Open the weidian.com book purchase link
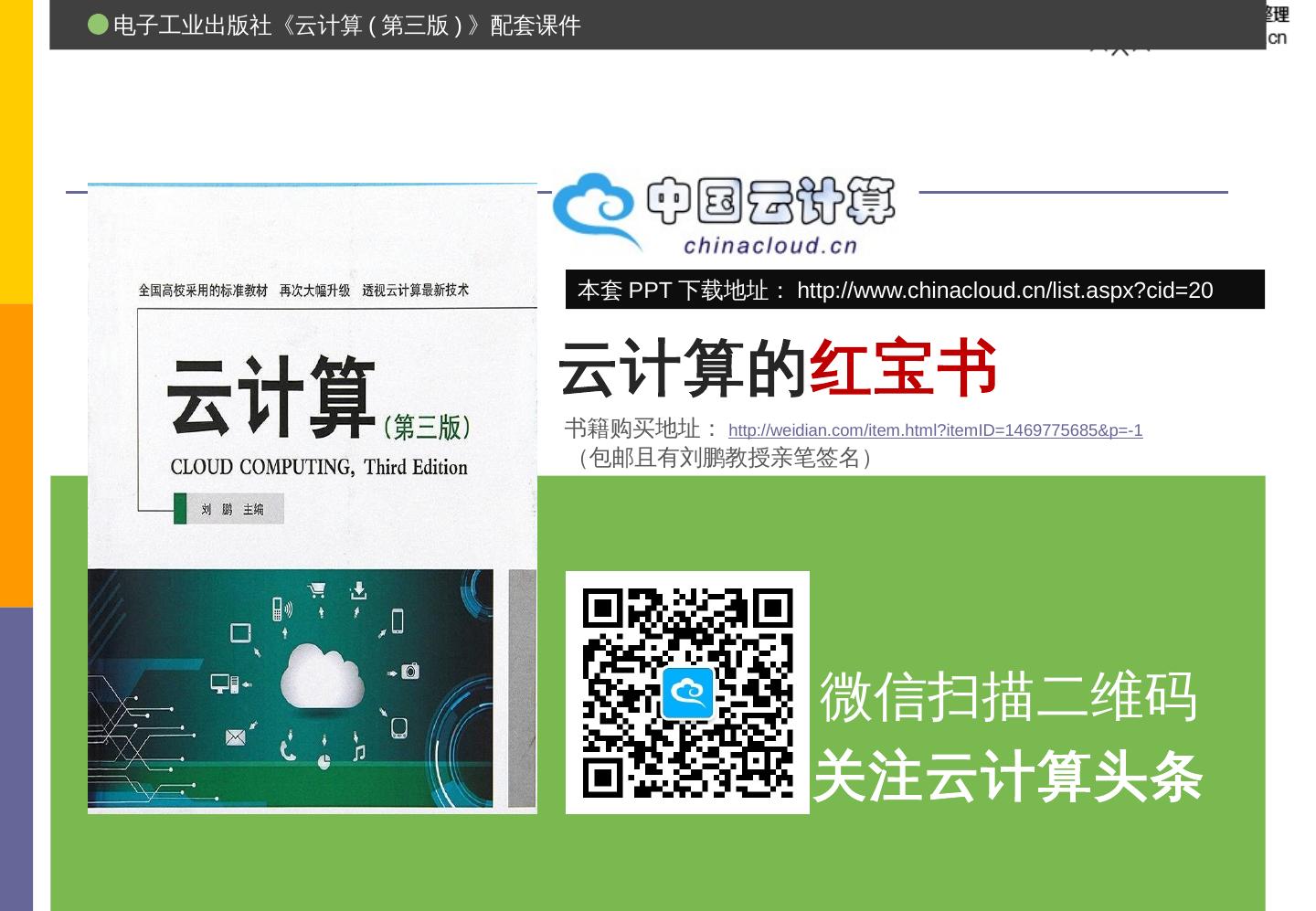 (935, 430)
